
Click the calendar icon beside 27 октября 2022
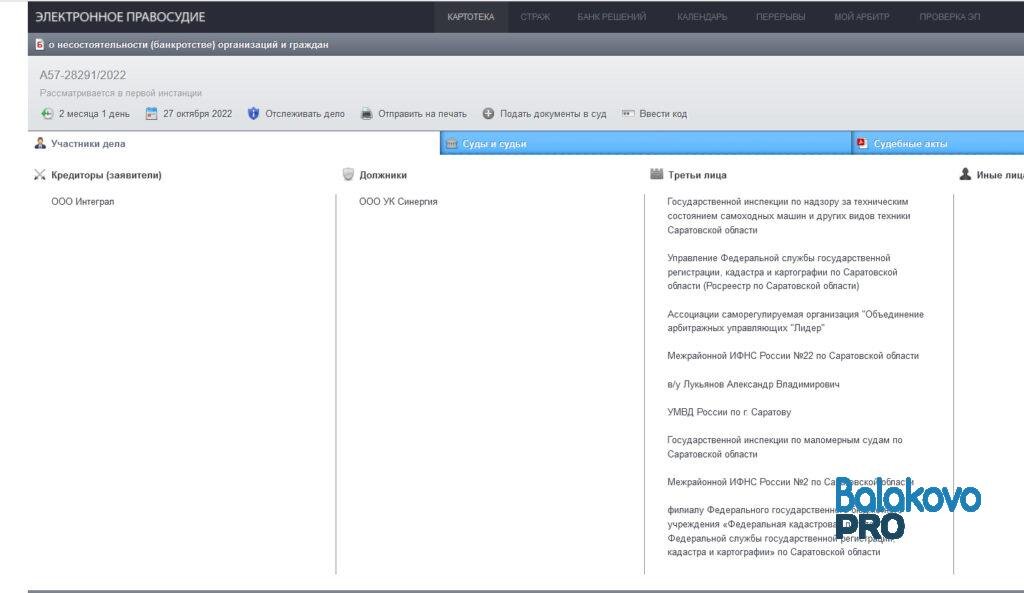click(x=152, y=114)
